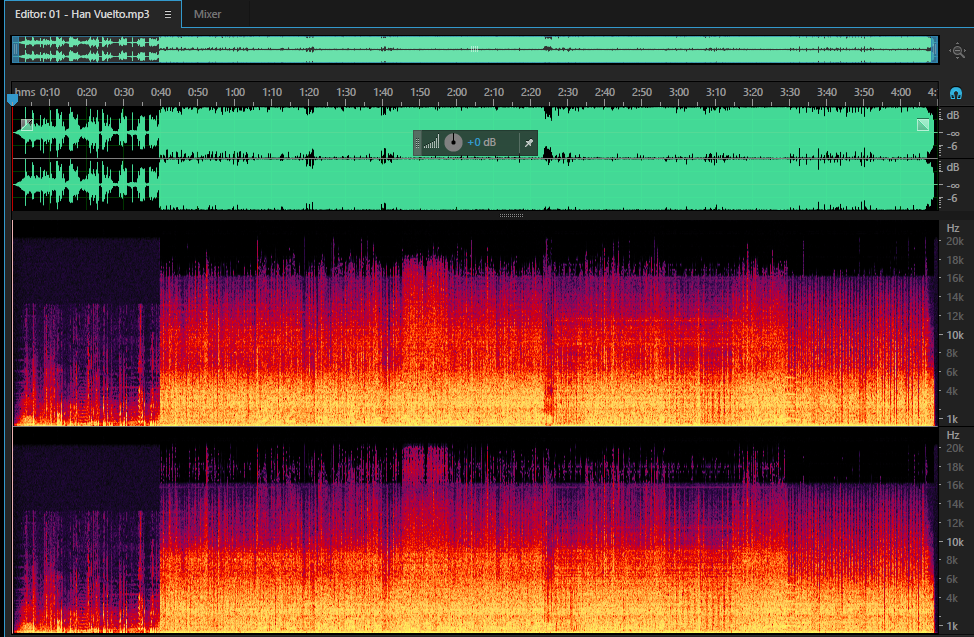
Task: Click 2:20 on the time ruler
Action: (x=530, y=92)
